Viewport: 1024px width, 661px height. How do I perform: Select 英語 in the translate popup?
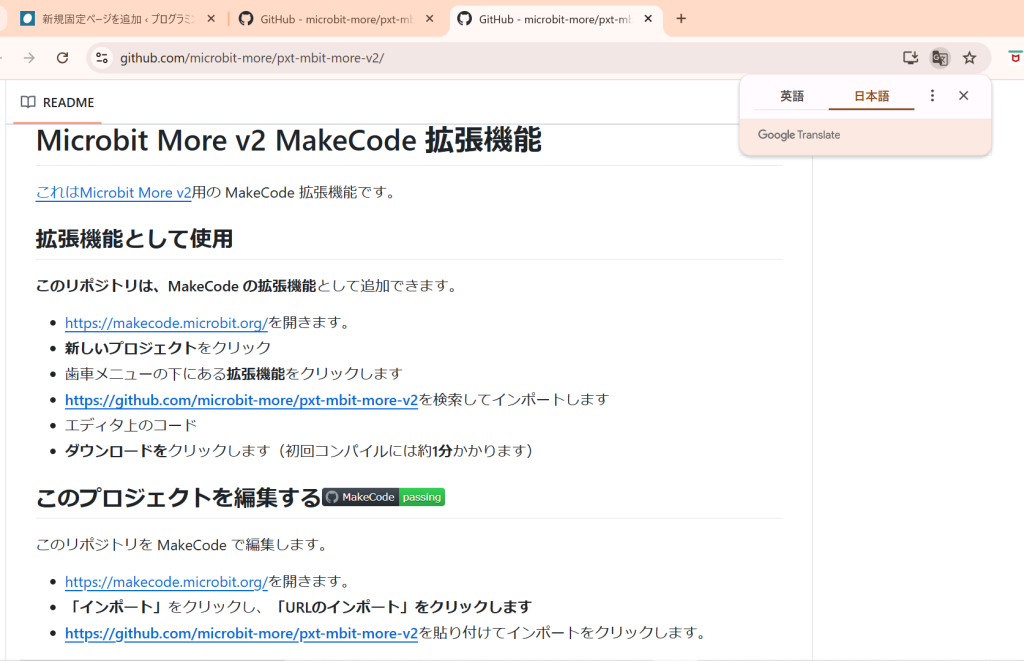(792, 96)
